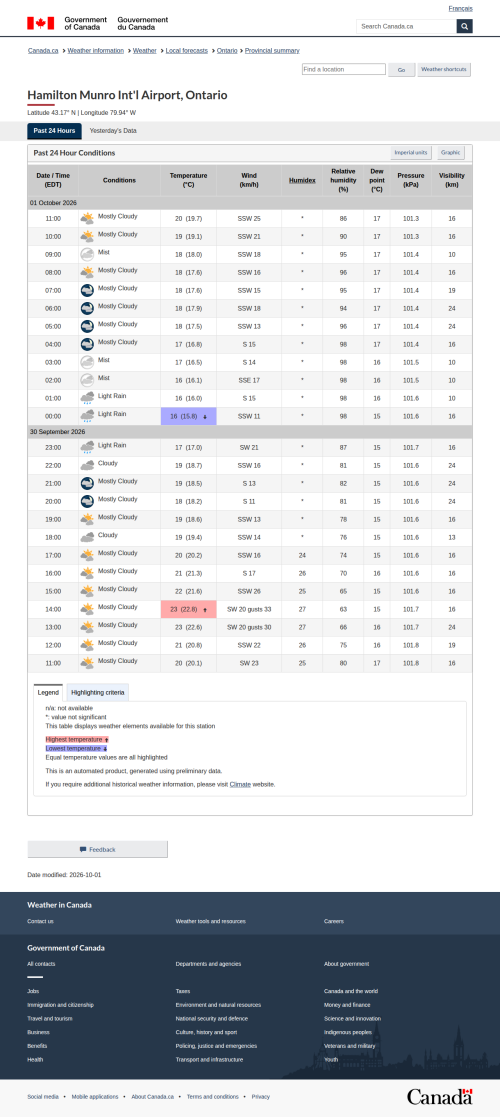
Task: Open Careers footer link
Action: 333,921
